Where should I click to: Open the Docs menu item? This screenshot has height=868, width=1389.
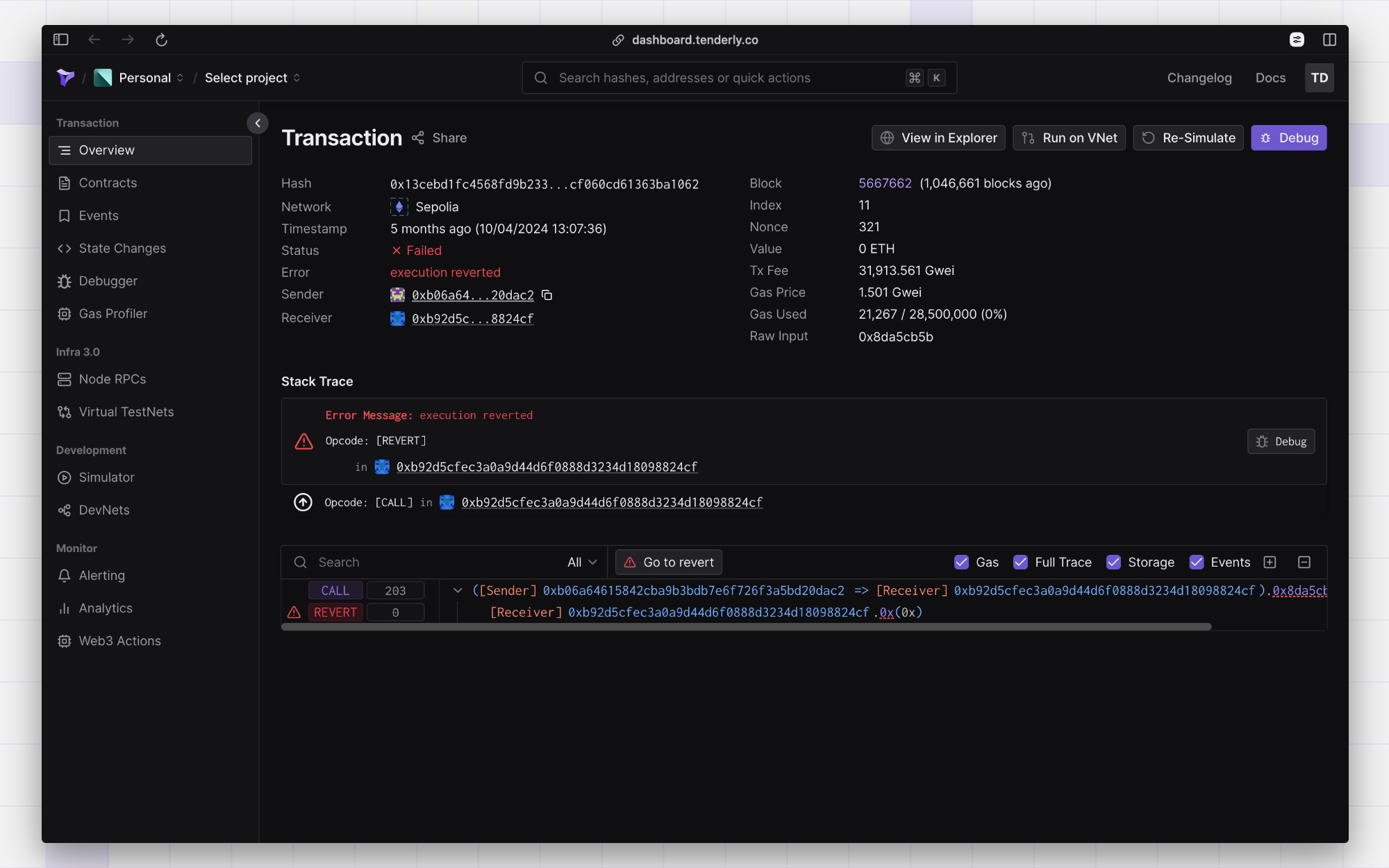[1270, 78]
